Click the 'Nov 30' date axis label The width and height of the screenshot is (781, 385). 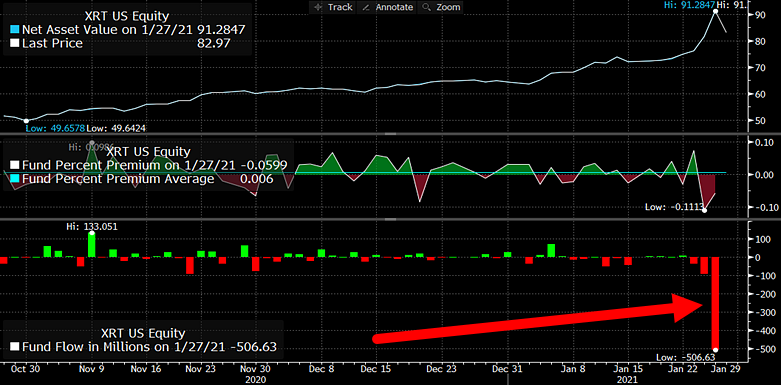[255, 369]
